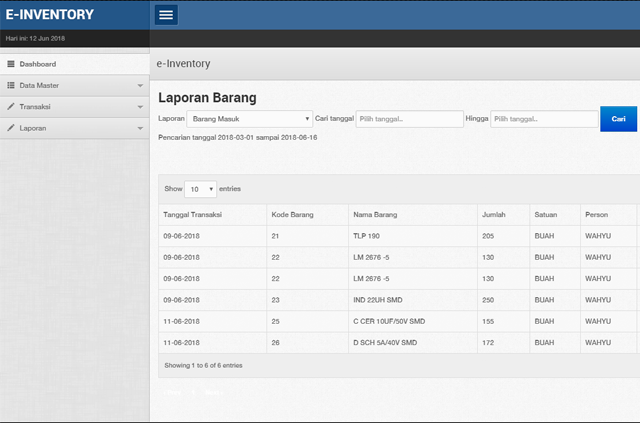Open the Show entries count dropdown

coord(200,189)
